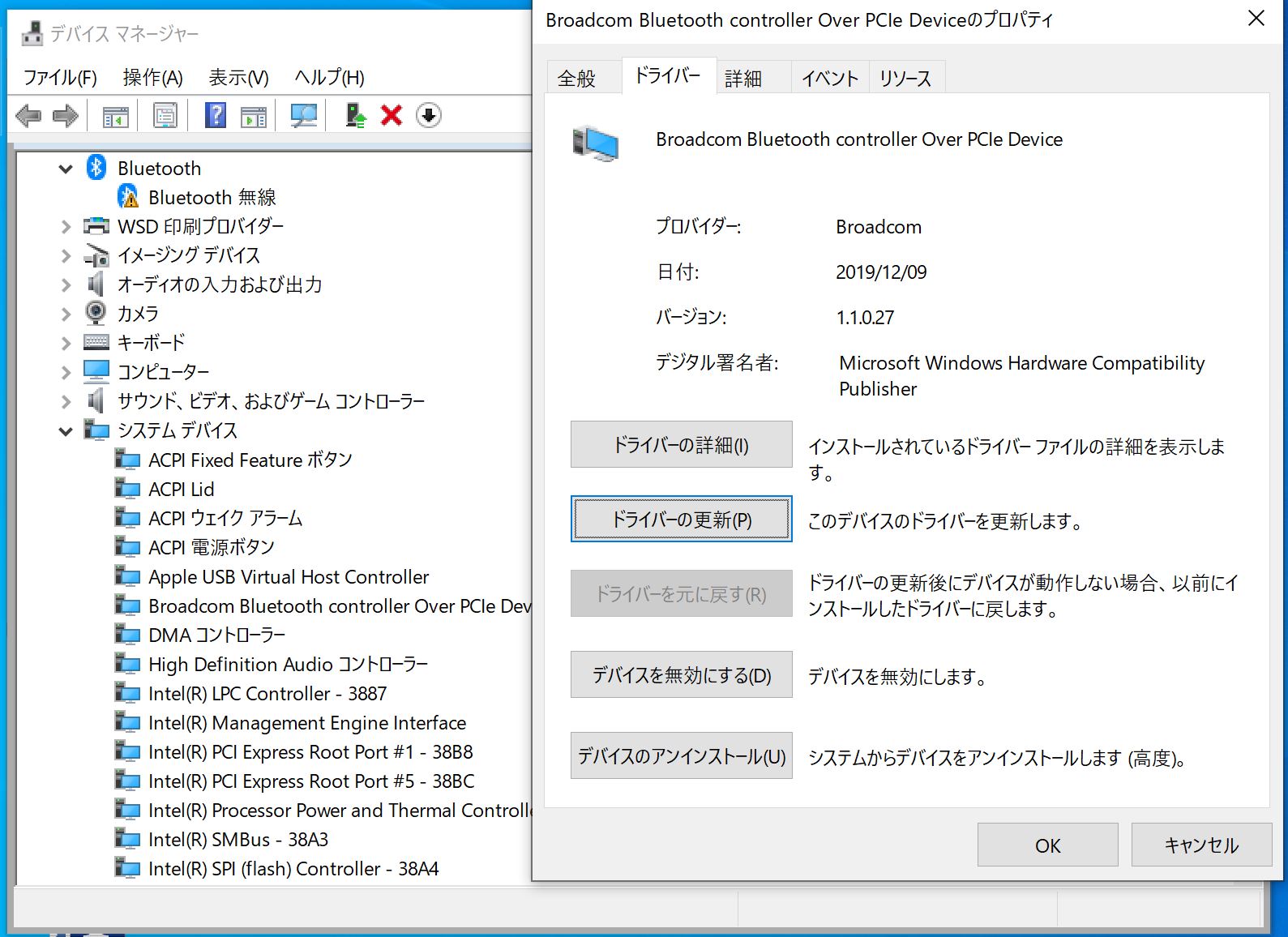The height and width of the screenshot is (937, 1288).
Task: Click the action pane toggle toolbar icon
Action: (254, 116)
